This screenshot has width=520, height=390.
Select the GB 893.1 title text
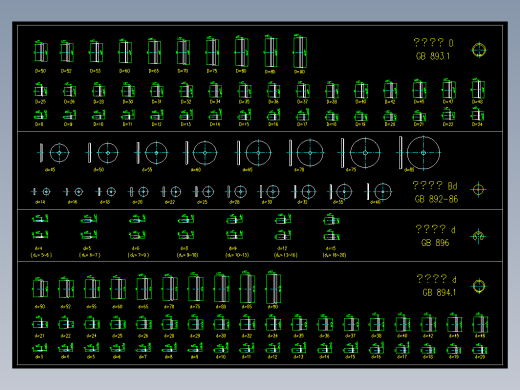pos(433,56)
